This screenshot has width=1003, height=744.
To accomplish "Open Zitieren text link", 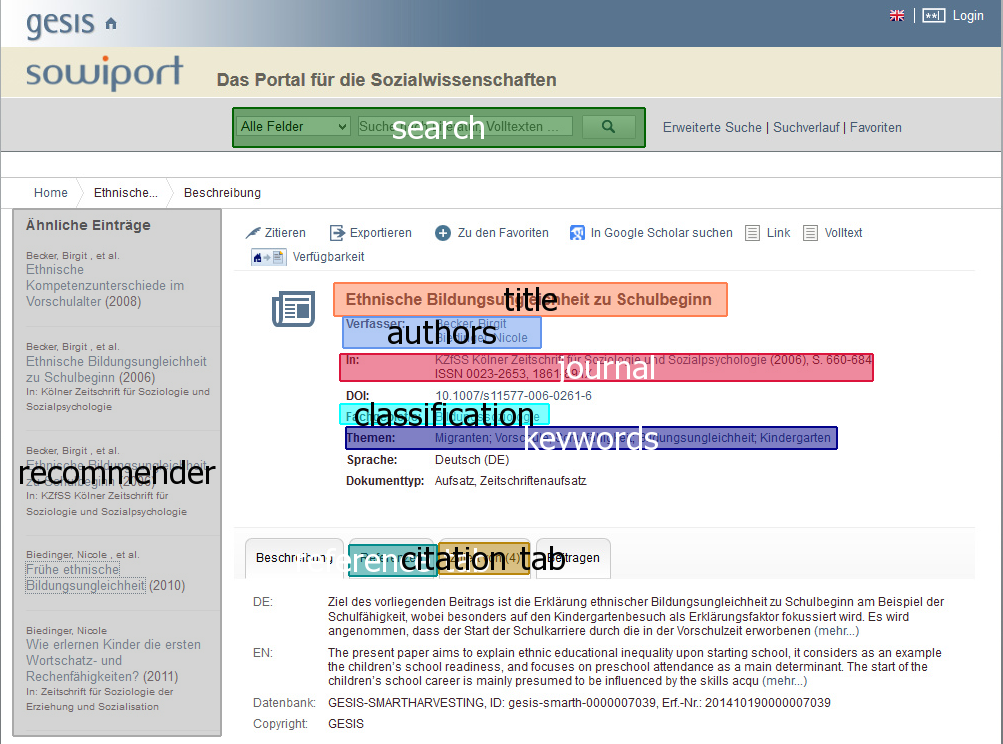I will click(x=285, y=233).
